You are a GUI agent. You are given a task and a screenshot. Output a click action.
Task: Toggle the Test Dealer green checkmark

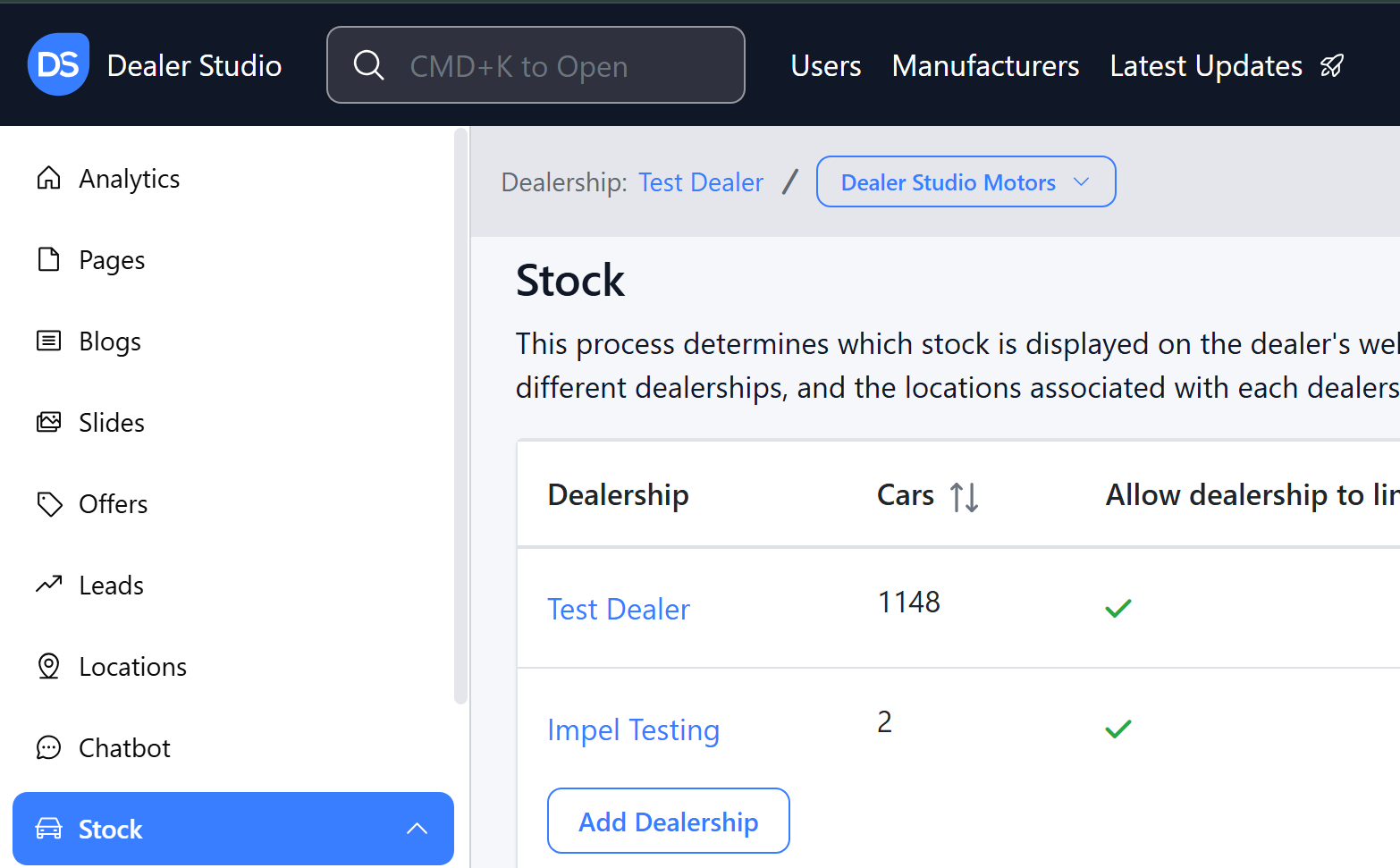pyautogui.click(x=1118, y=609)
